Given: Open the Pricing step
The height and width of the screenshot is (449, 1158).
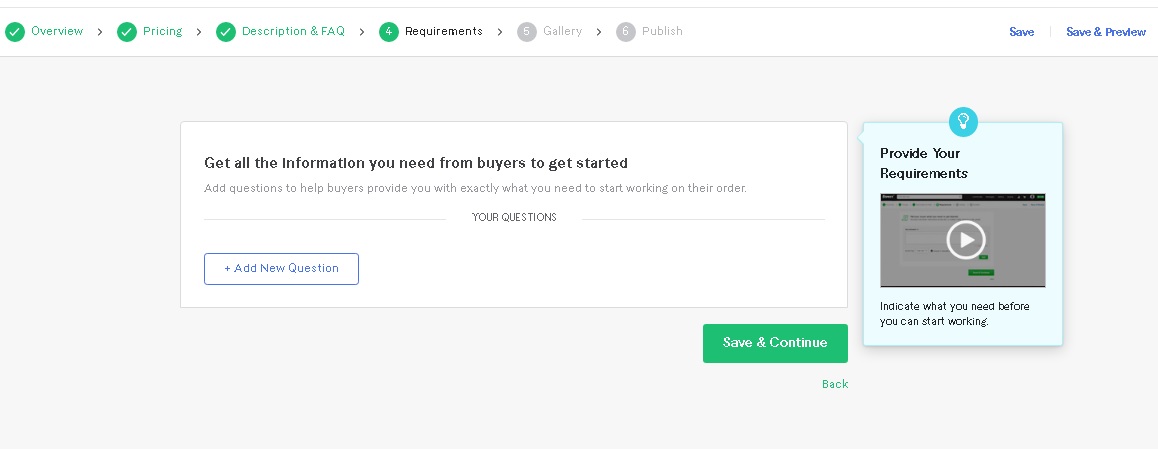Looking at the screenshot, I should pyautogui.click(x=162, y=31).
